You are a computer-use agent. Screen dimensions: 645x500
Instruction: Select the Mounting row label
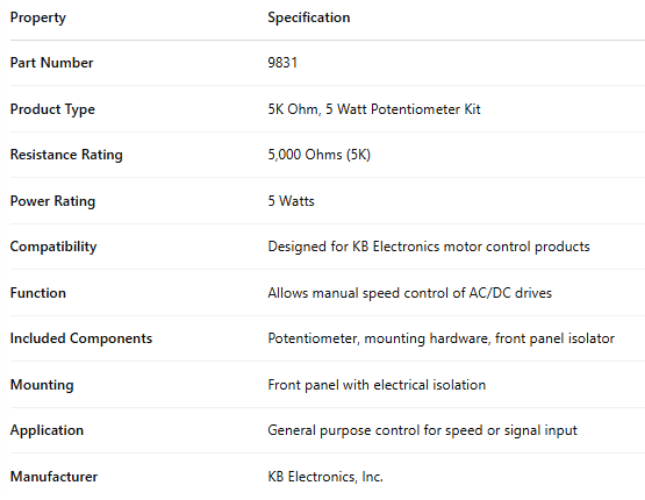42,385
